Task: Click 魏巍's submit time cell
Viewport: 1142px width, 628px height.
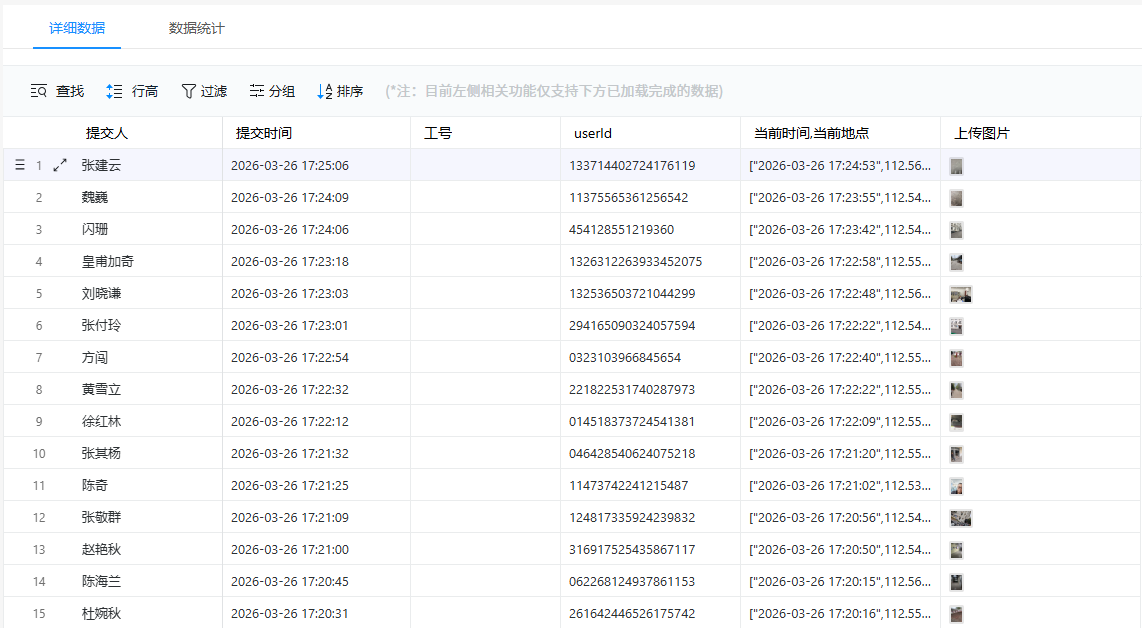Action: (x=290, y=198)
